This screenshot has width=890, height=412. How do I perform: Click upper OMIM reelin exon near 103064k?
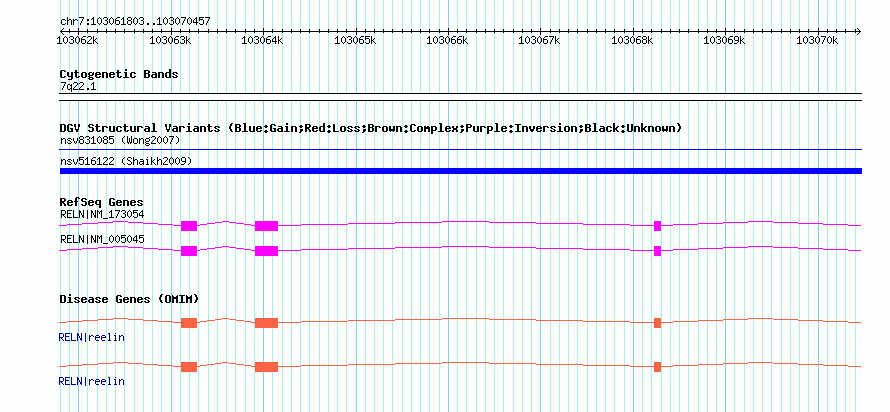click(x=266, y=323)
